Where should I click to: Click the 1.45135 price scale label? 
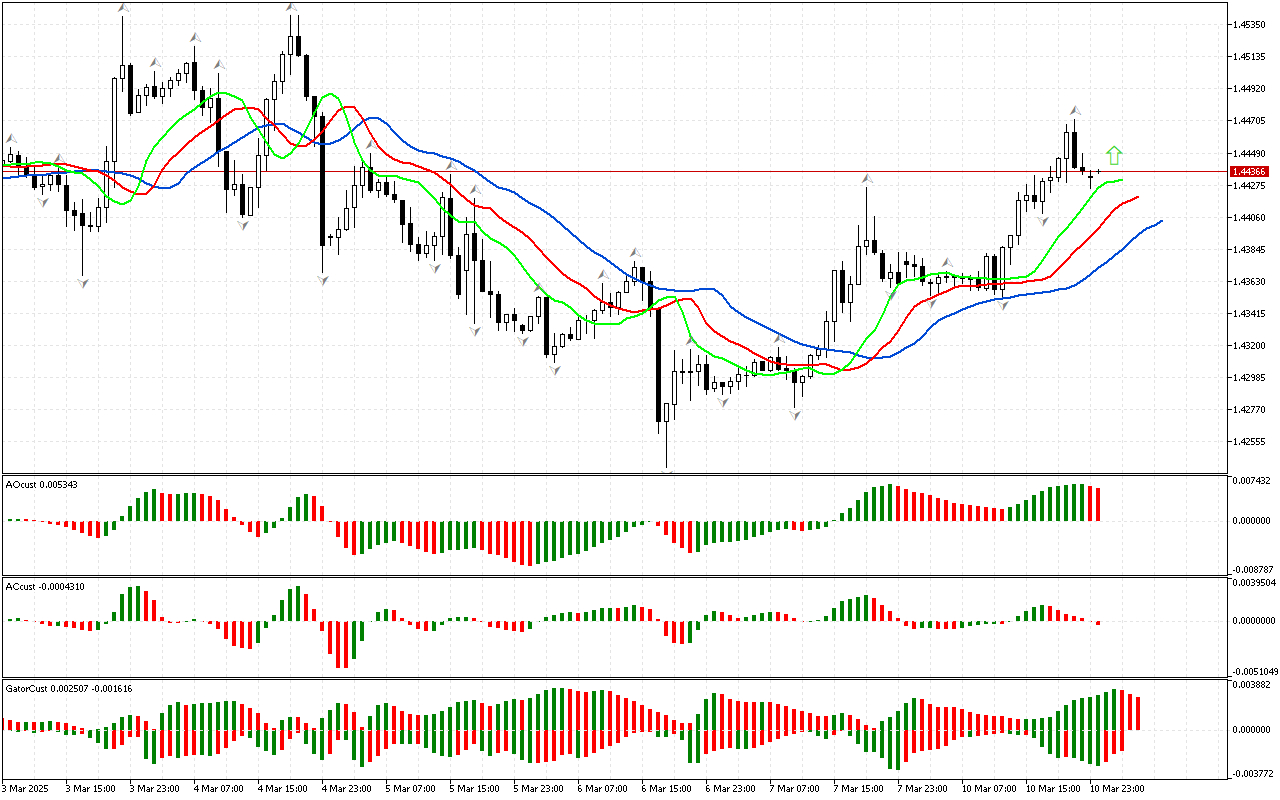tap(1250, 57)
